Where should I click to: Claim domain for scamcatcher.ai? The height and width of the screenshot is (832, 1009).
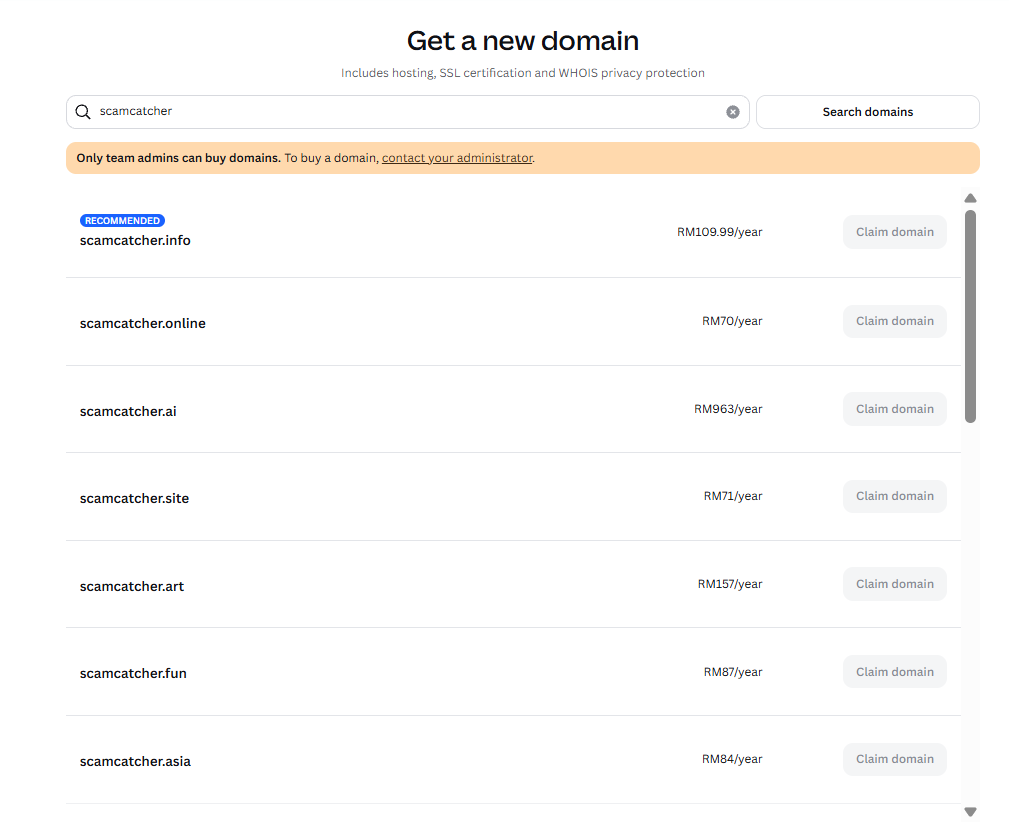894,409
